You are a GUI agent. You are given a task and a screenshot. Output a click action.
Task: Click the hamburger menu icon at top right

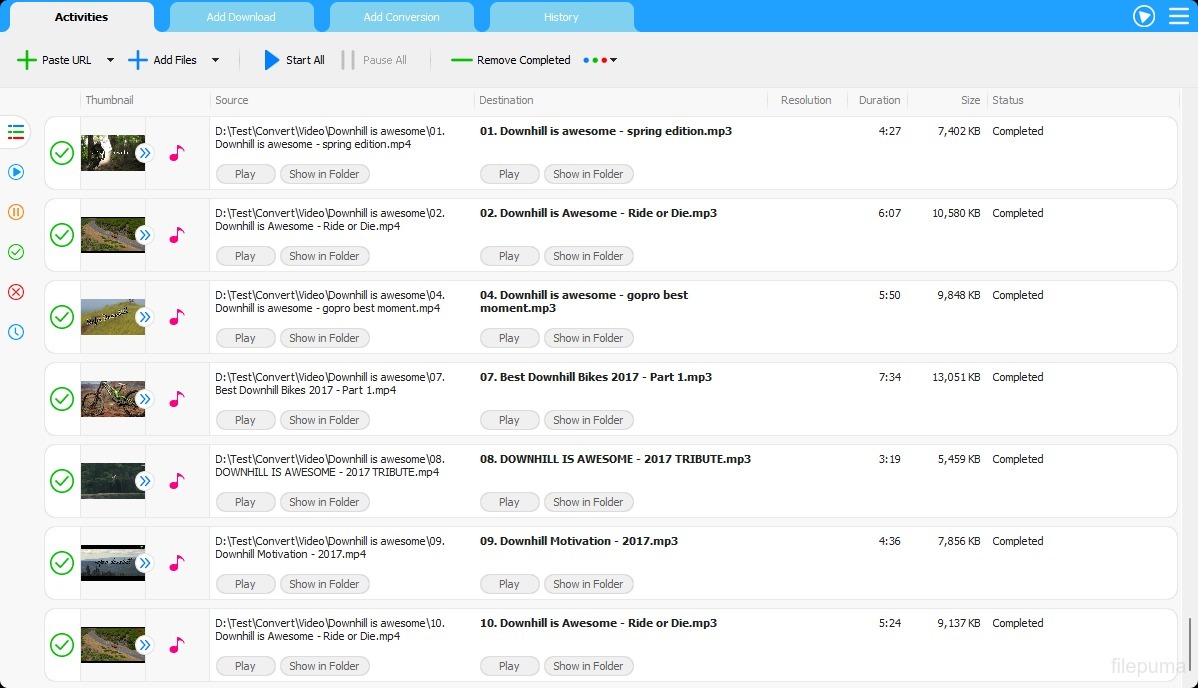1179,16
